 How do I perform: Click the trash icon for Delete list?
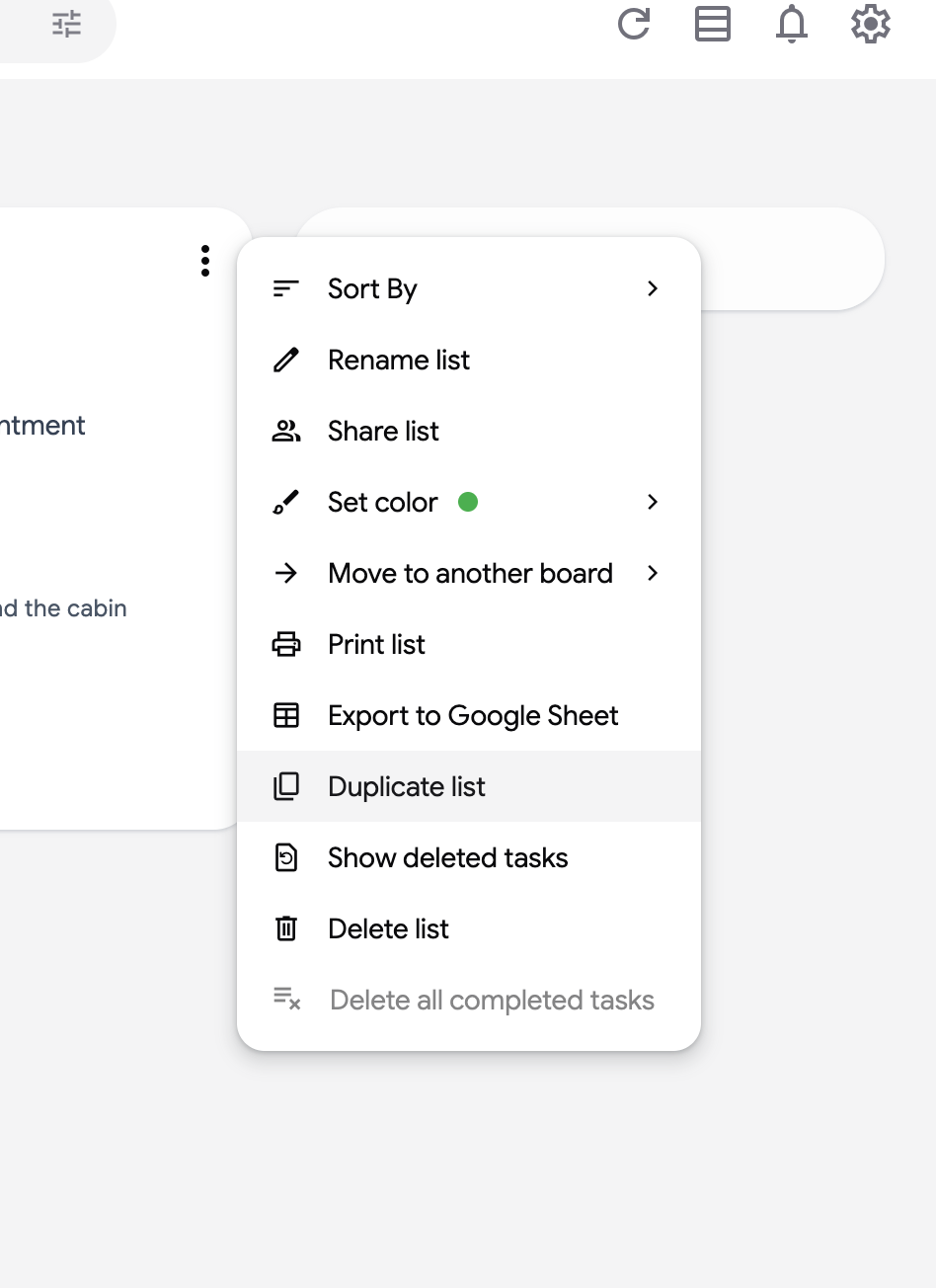click(286, 928)
